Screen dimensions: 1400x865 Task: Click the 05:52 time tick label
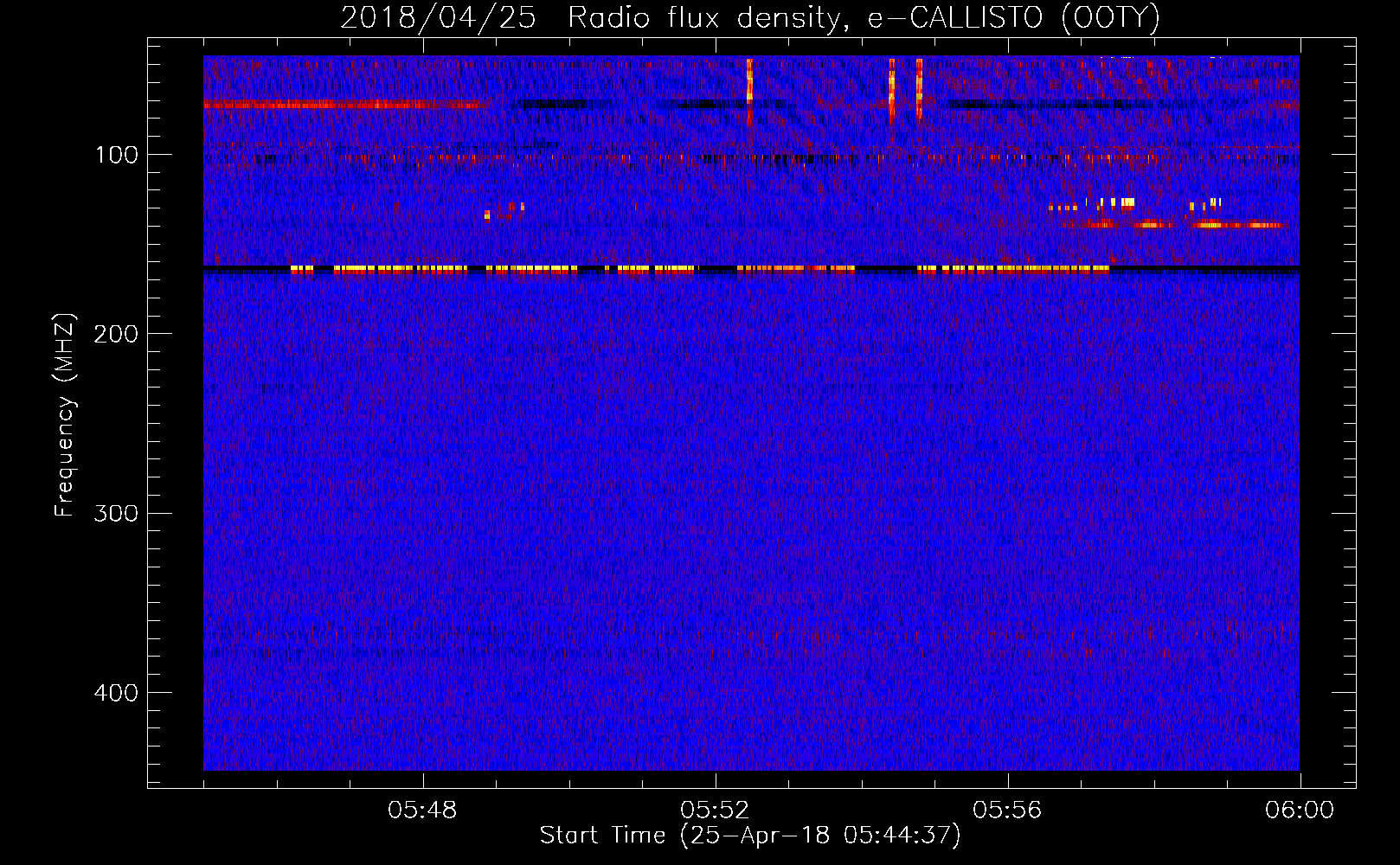click(715, 811)
